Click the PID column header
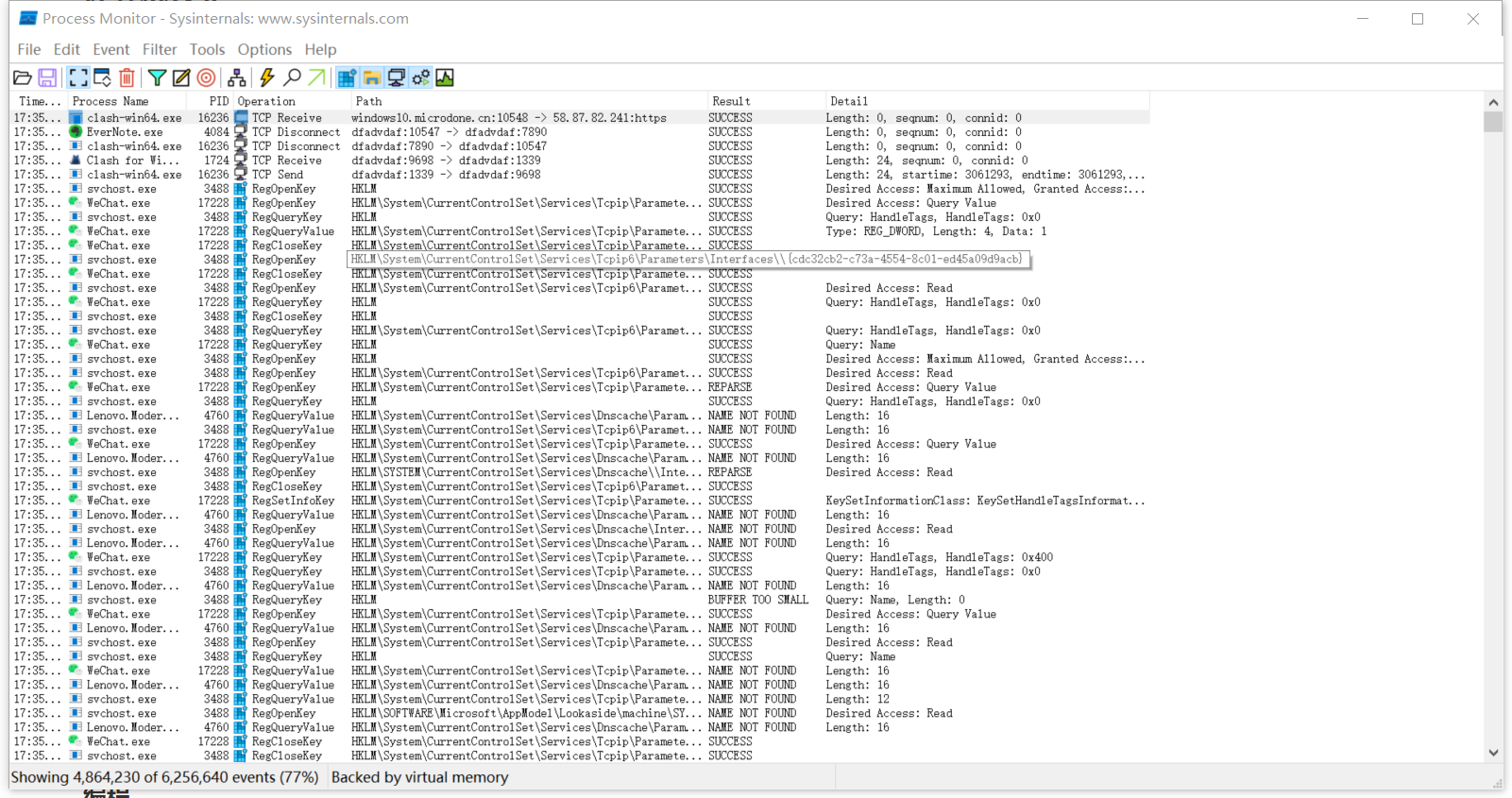1512x798 pixels. click(x=210, y=101)
